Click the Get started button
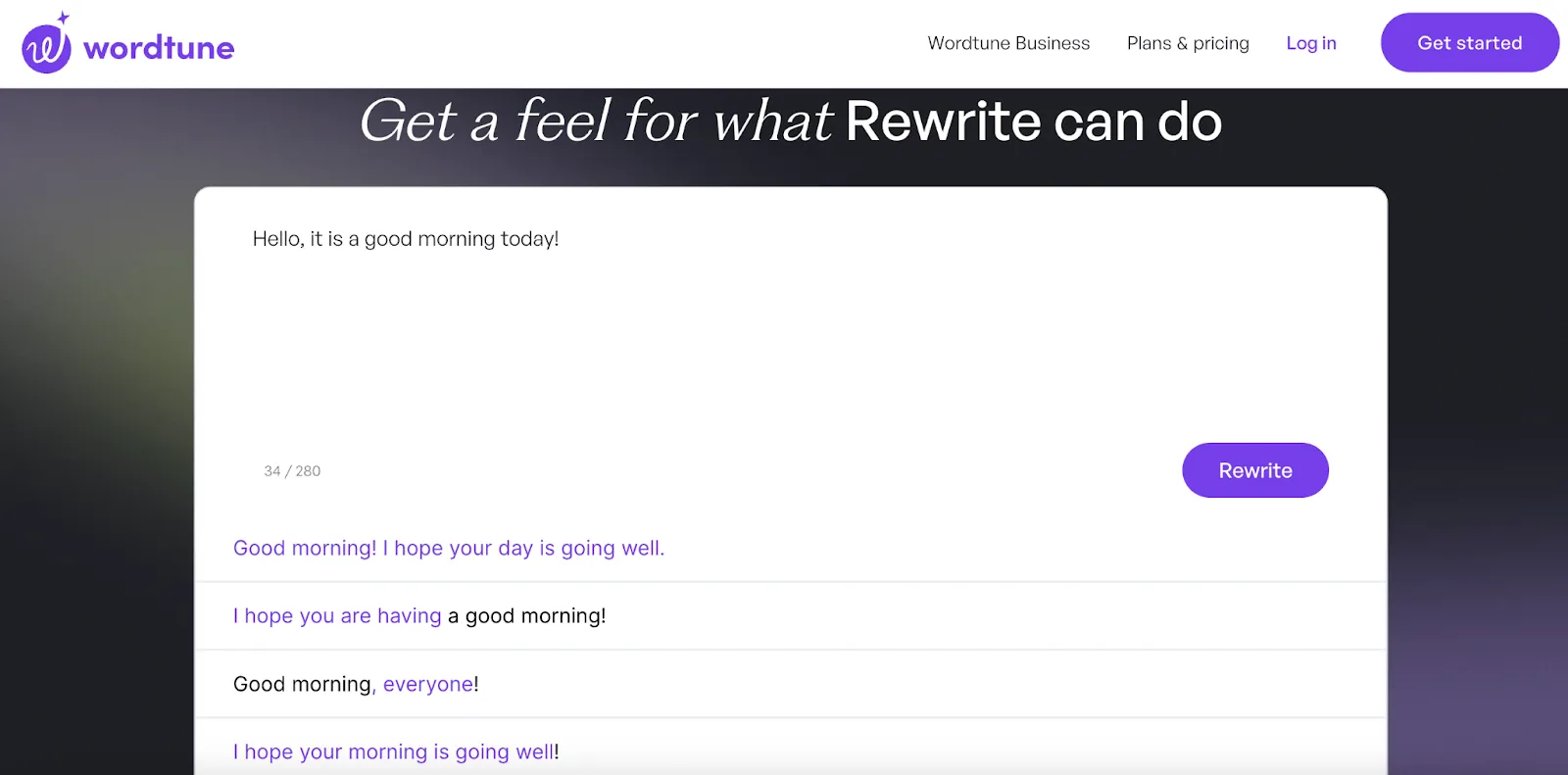 (x=1470, y=42)
